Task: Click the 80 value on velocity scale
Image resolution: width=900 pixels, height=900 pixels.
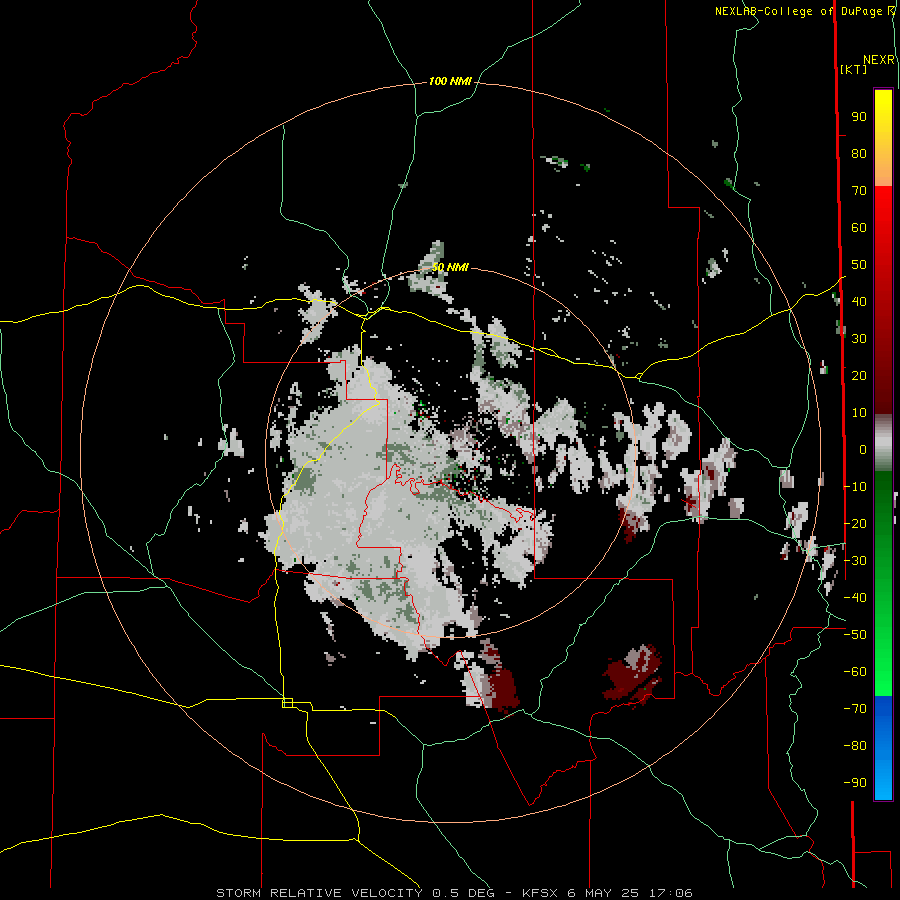Action: tap(859, 154)
